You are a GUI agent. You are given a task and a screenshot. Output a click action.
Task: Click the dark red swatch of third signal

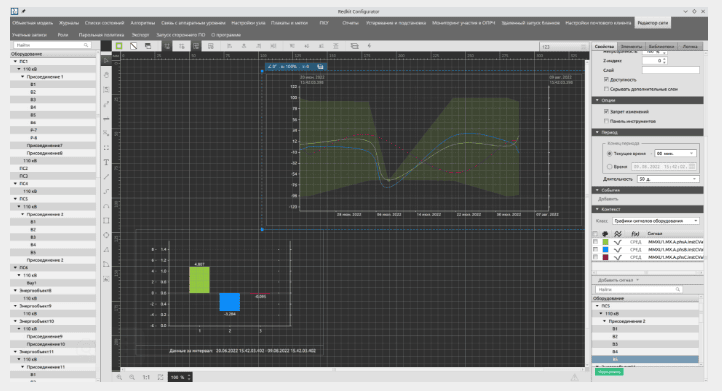pyautogui.click(x=606, y=257)
